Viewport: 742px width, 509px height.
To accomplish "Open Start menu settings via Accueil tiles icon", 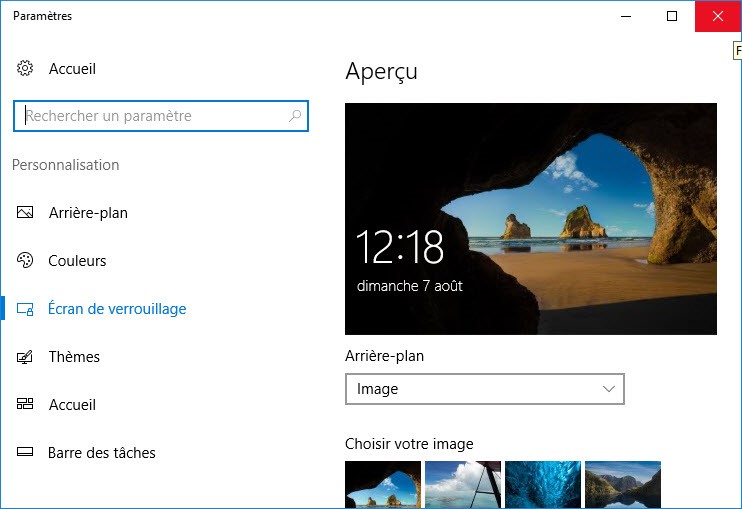I will point(25,405).
